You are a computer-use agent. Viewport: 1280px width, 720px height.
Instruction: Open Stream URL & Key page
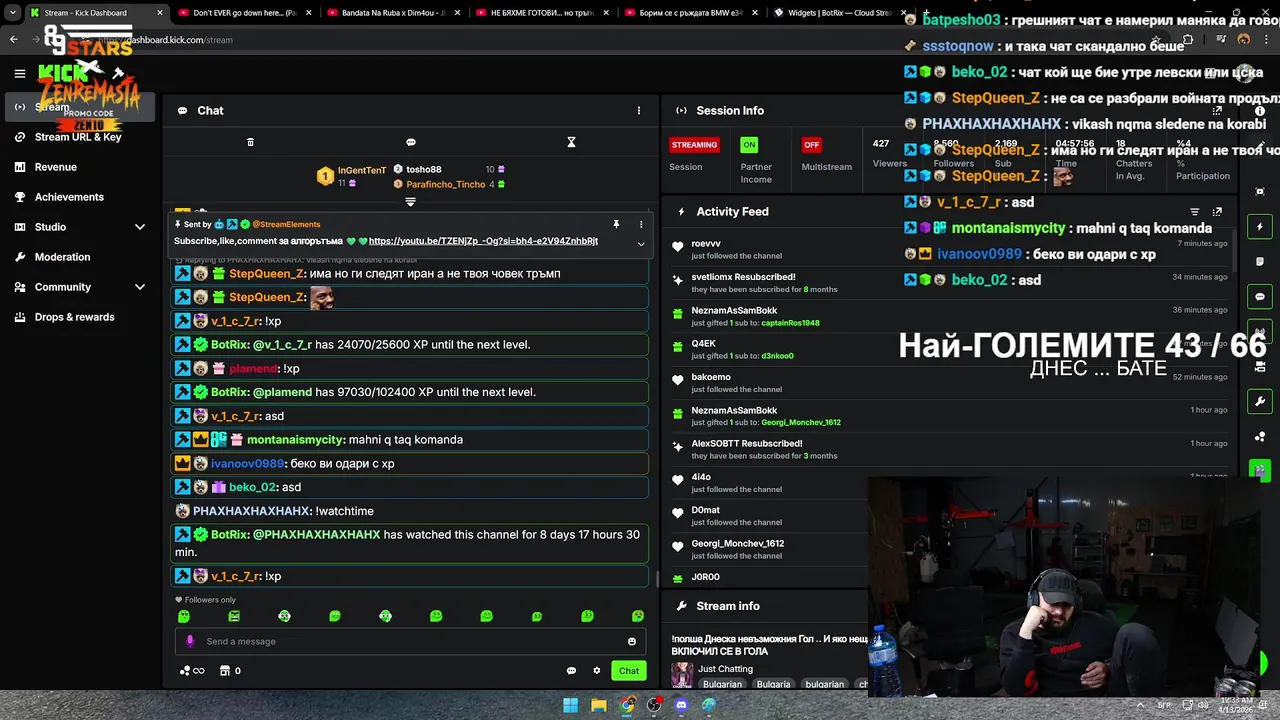pyautogui.click(x=80, y=137)
